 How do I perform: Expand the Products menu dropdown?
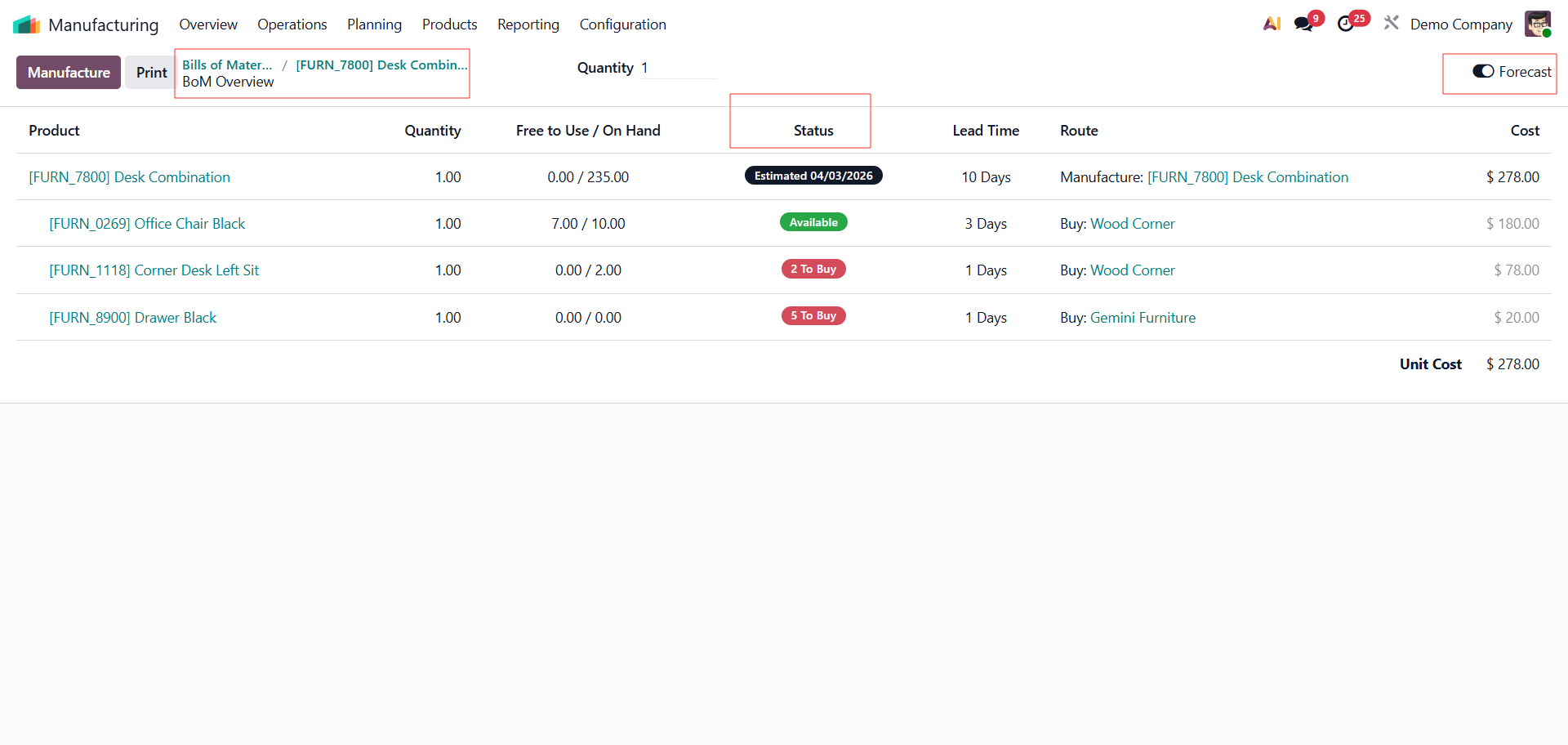[x=449, y=25]
